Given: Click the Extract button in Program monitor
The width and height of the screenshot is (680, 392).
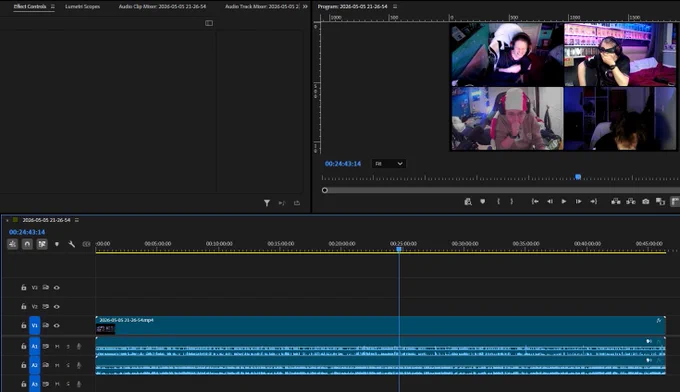Looking at the screenshot, I should click(631, 201).
